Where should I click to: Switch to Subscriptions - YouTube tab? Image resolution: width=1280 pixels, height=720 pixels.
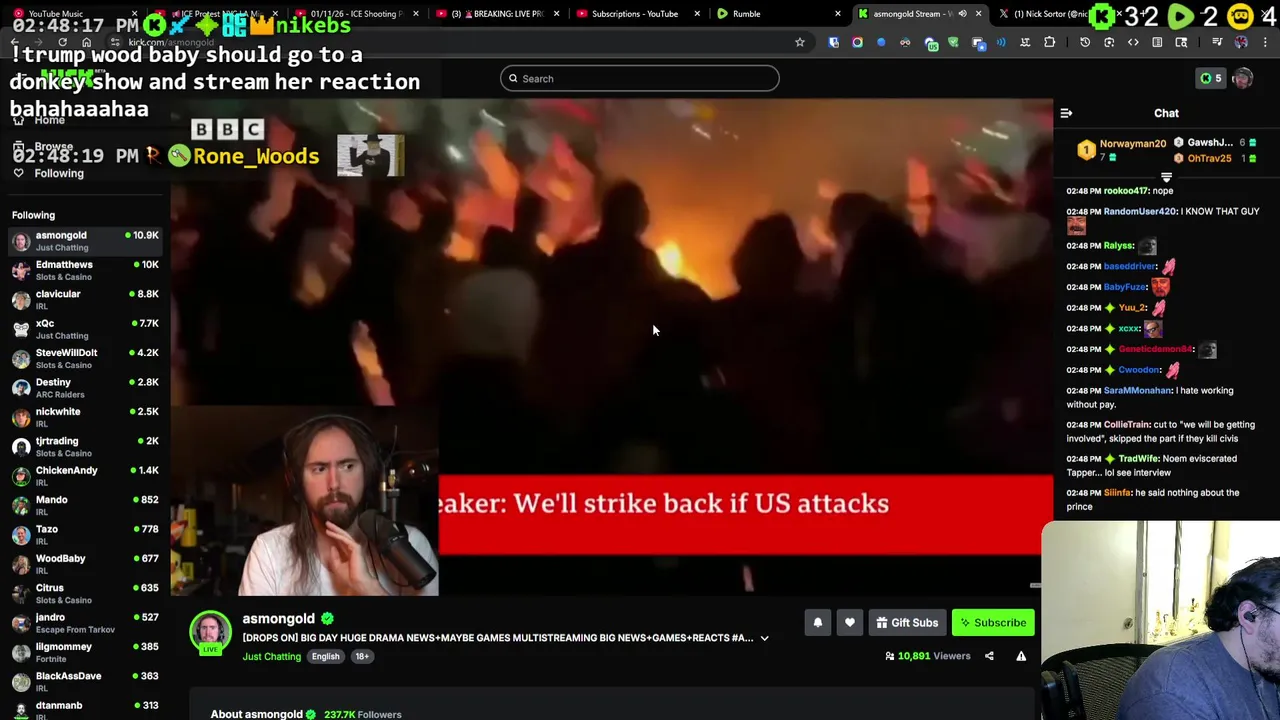pyautogui.click(x=634, y=14)
